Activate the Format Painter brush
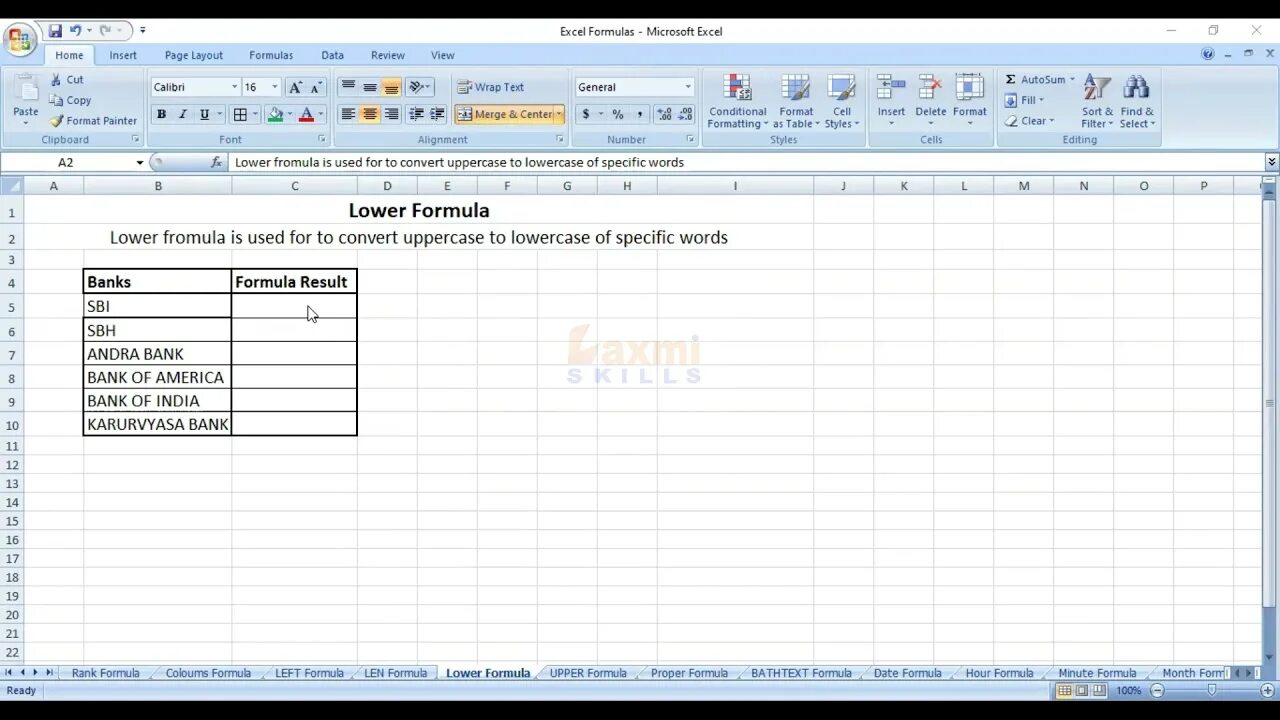The height and width of the screenshot is (720, 1280). click(93, 121)
